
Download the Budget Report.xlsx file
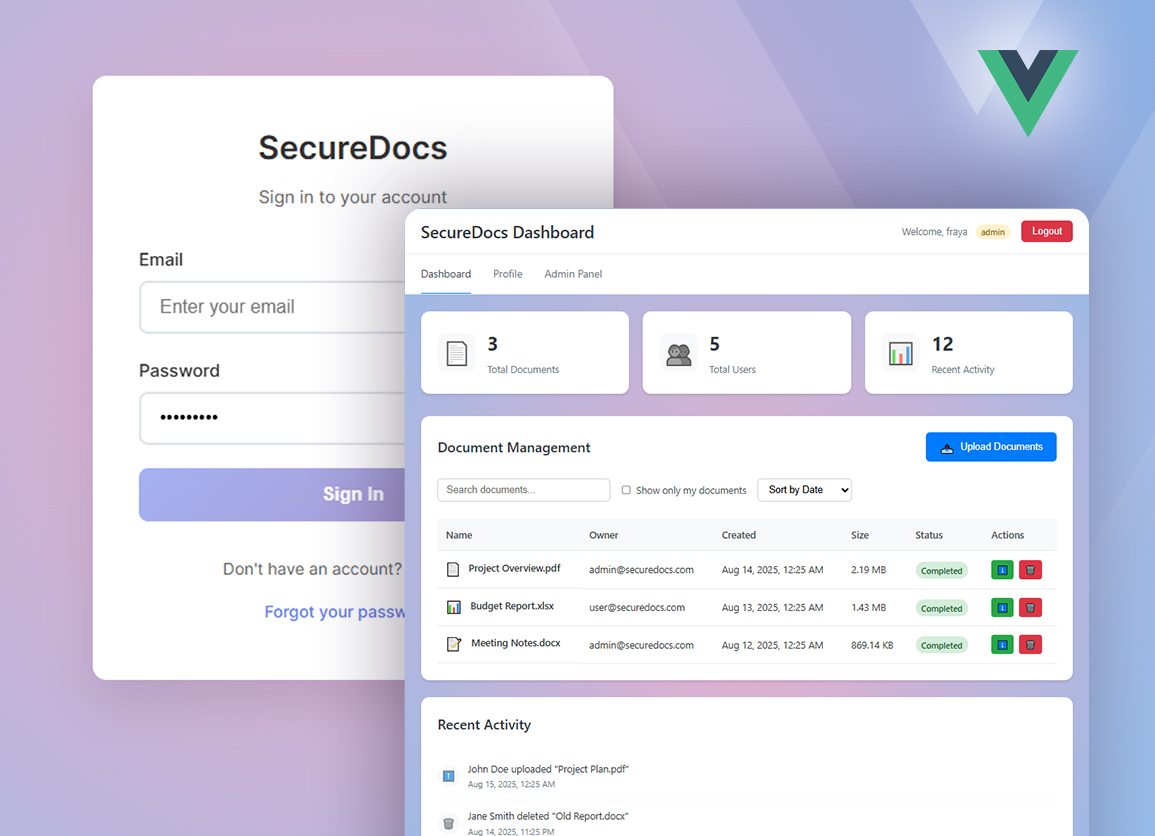pyautogui.click(x=1002, y=607)
